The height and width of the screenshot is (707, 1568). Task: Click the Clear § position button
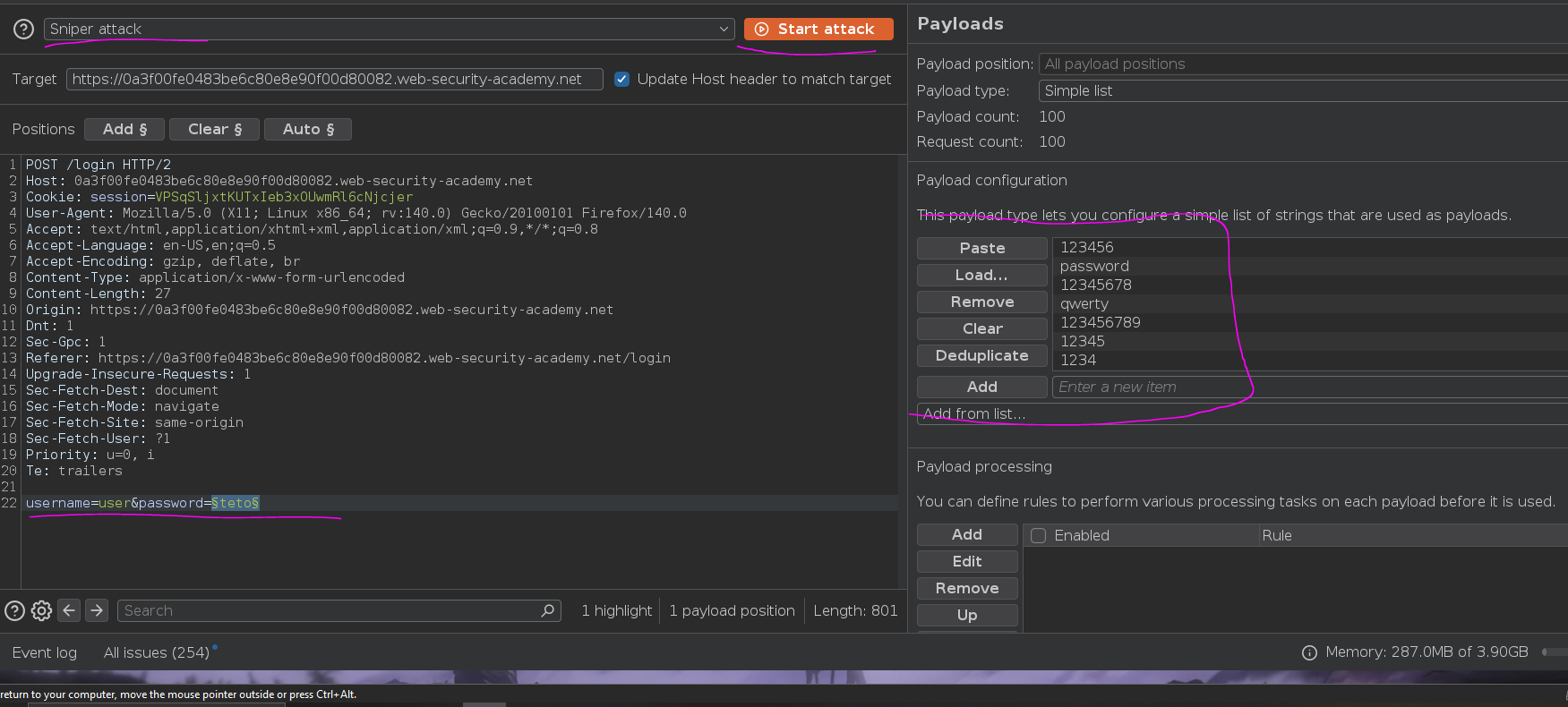[x=215, y=129]
